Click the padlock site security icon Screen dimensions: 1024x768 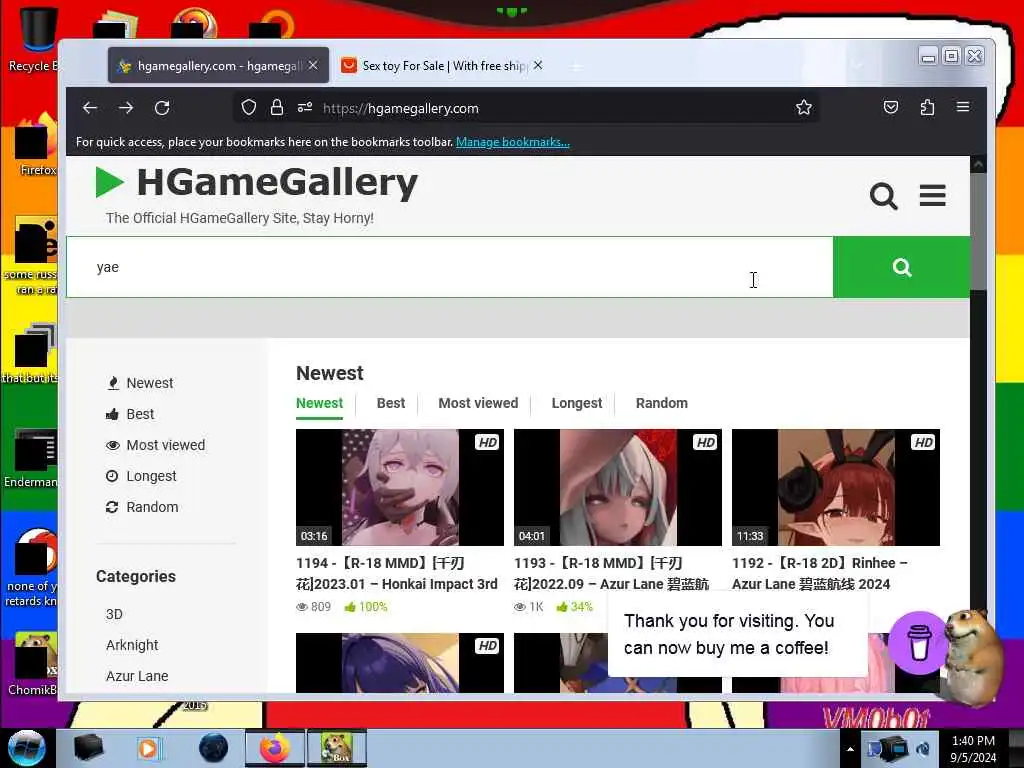click(x=277, y=108)
